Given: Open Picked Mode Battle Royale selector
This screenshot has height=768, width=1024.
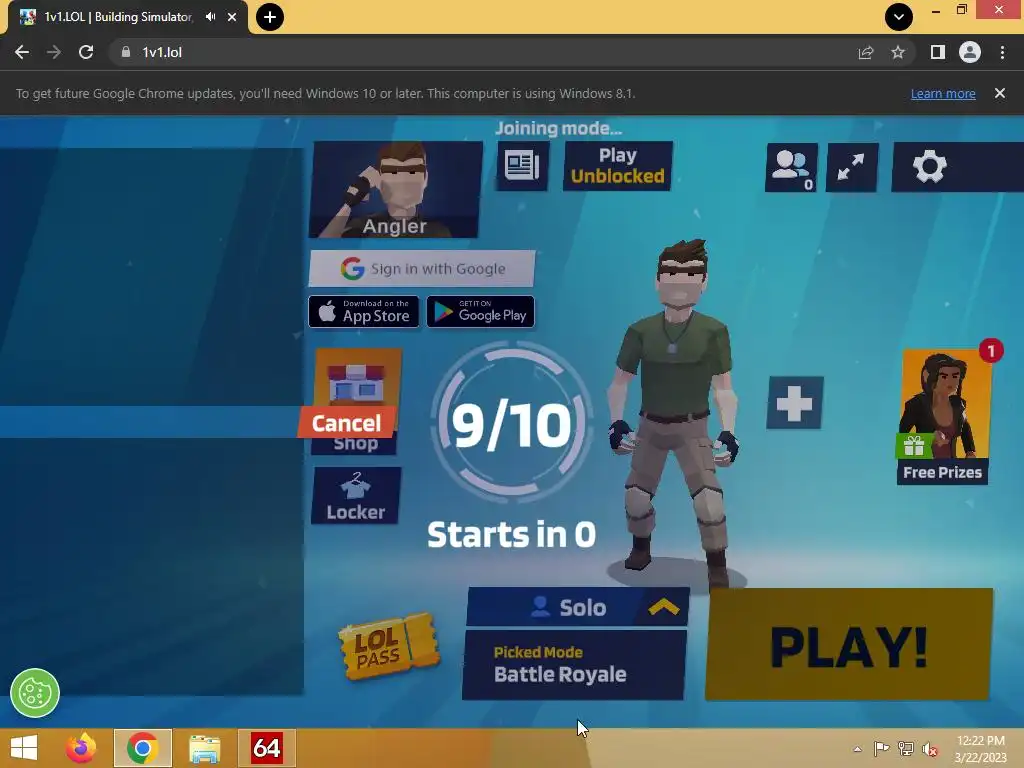Looking at the screenshot, I should [x=574, y=664].
